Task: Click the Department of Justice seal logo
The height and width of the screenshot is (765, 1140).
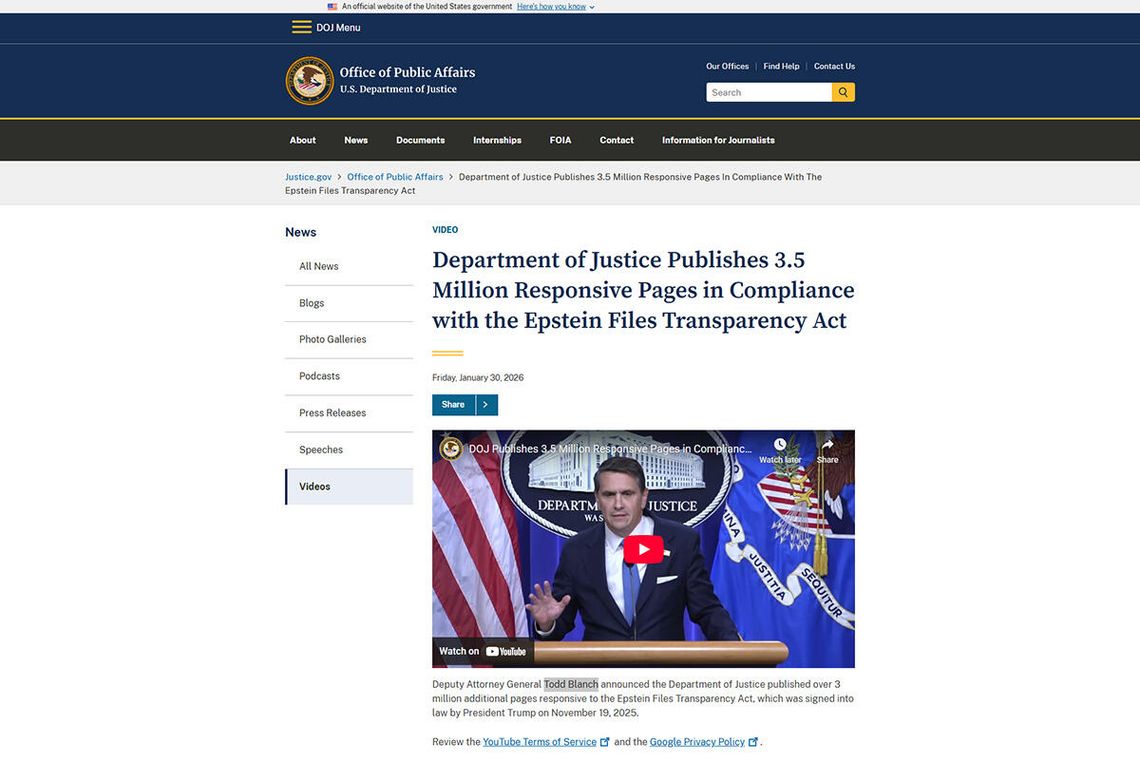Action: (x=309, y=81)
